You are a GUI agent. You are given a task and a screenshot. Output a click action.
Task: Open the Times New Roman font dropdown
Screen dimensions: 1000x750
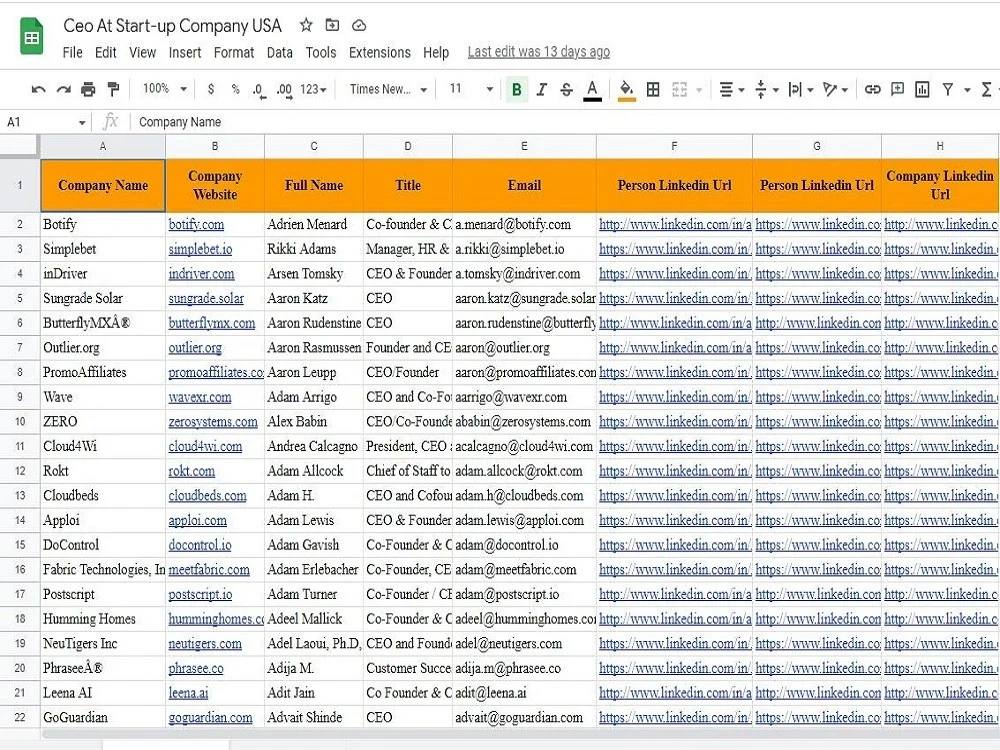(388, 89)
